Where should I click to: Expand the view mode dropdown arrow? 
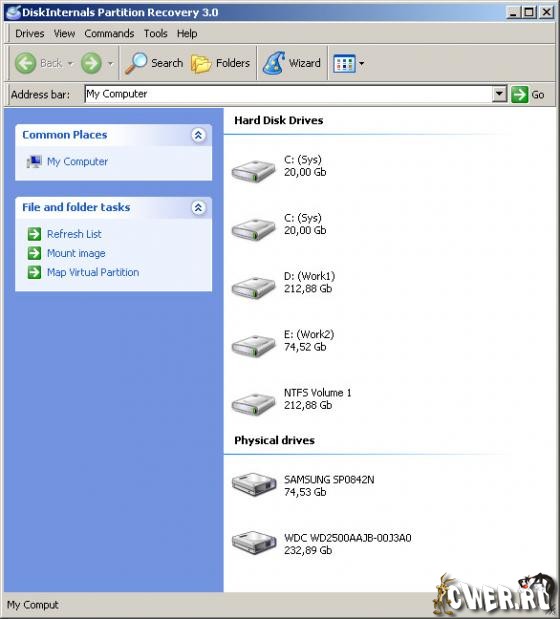[361, 63]
